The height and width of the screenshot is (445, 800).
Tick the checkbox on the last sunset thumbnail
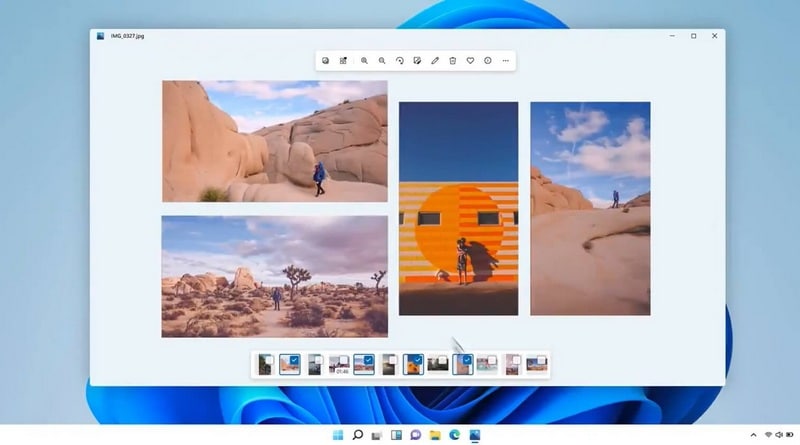541,360
